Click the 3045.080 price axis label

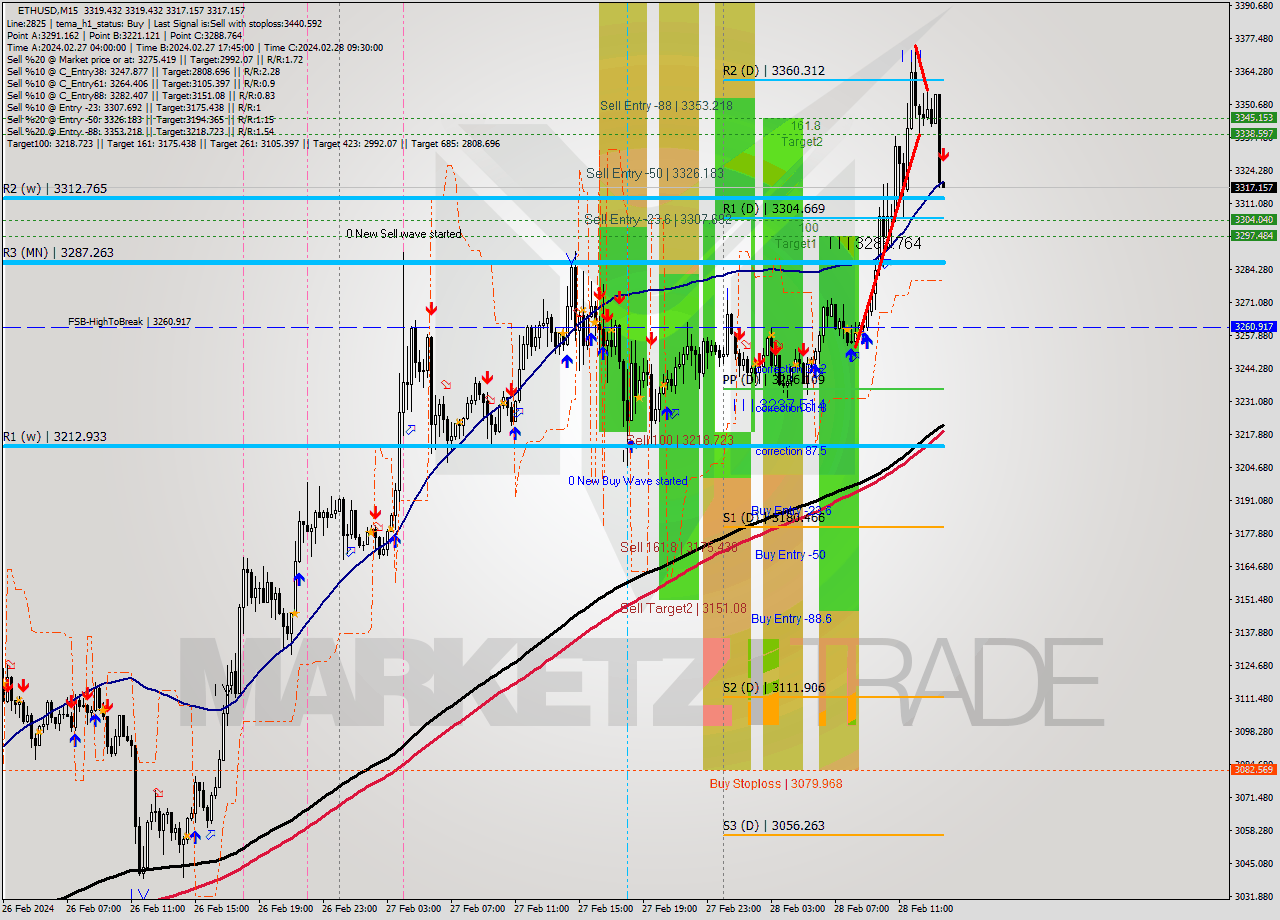click(1252, 864)
